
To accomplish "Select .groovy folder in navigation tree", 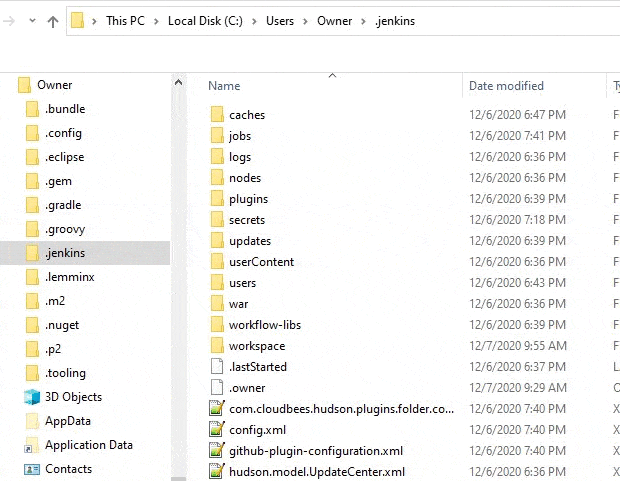I will click(x=65, y=229).
